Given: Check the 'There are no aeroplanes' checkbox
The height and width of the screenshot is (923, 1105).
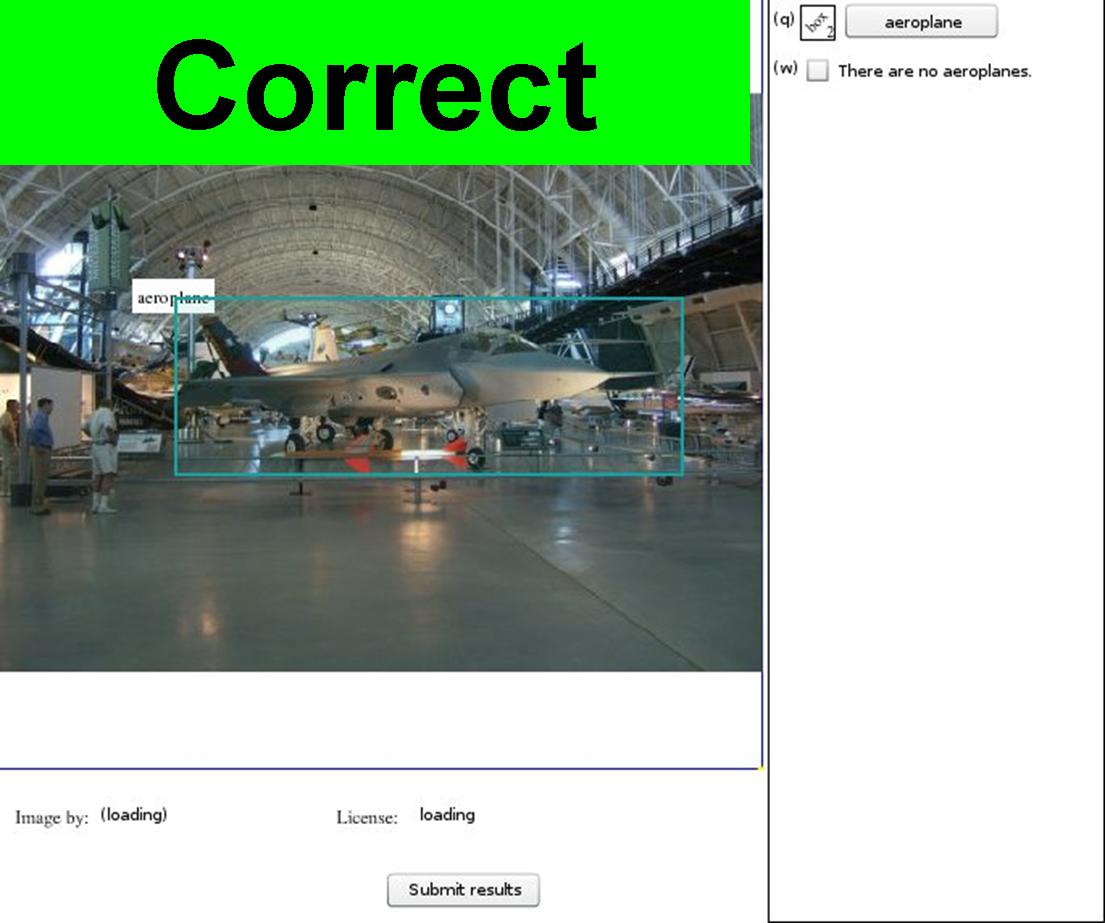Looking at the screenshot, I should click(x=817, y=71).
